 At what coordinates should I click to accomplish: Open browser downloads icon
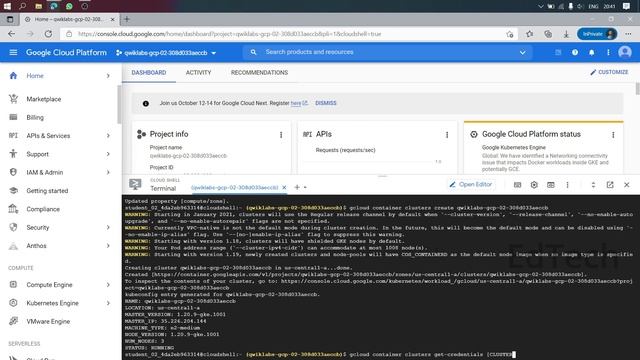point(566,34)
